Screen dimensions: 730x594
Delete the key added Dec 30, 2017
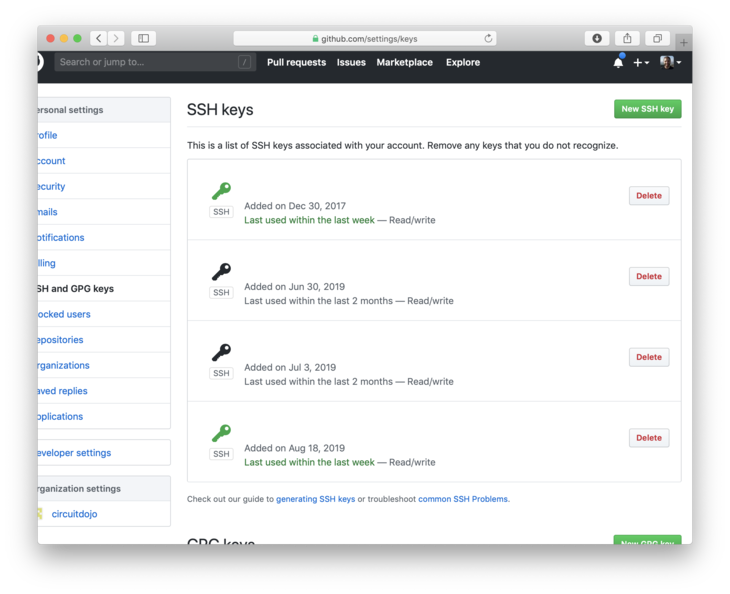649,196
